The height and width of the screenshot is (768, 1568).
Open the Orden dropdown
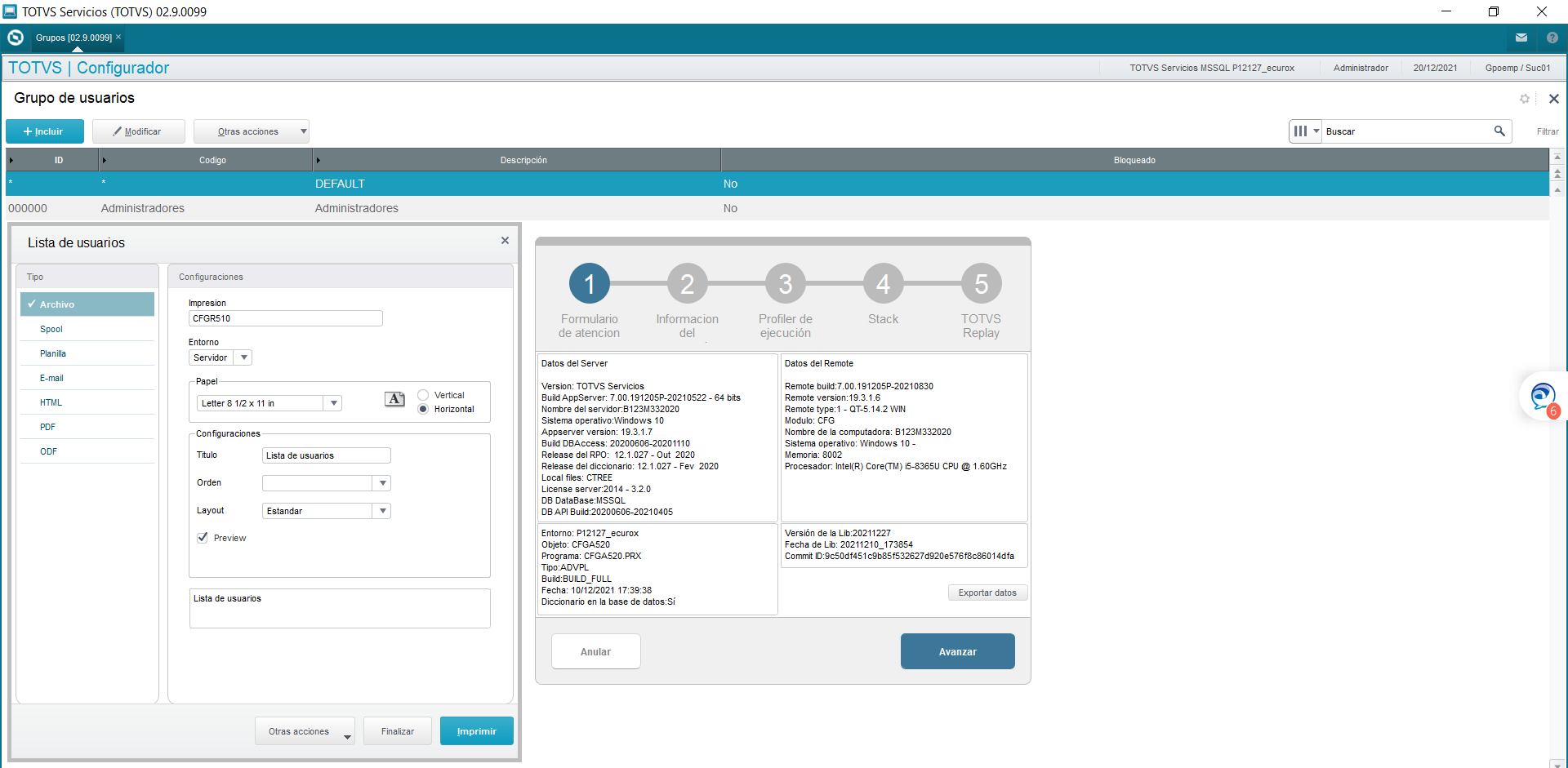pyautogui.click(x=382, y=483)
